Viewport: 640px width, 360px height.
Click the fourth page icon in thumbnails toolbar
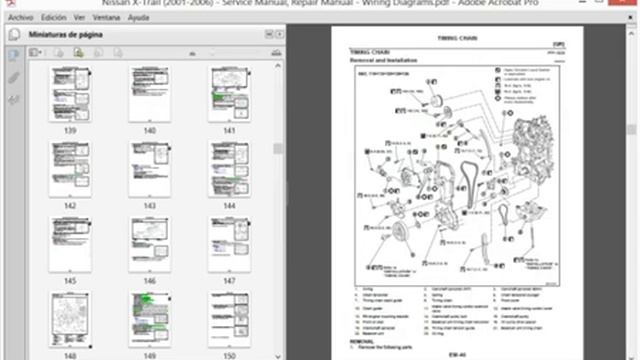118,53
